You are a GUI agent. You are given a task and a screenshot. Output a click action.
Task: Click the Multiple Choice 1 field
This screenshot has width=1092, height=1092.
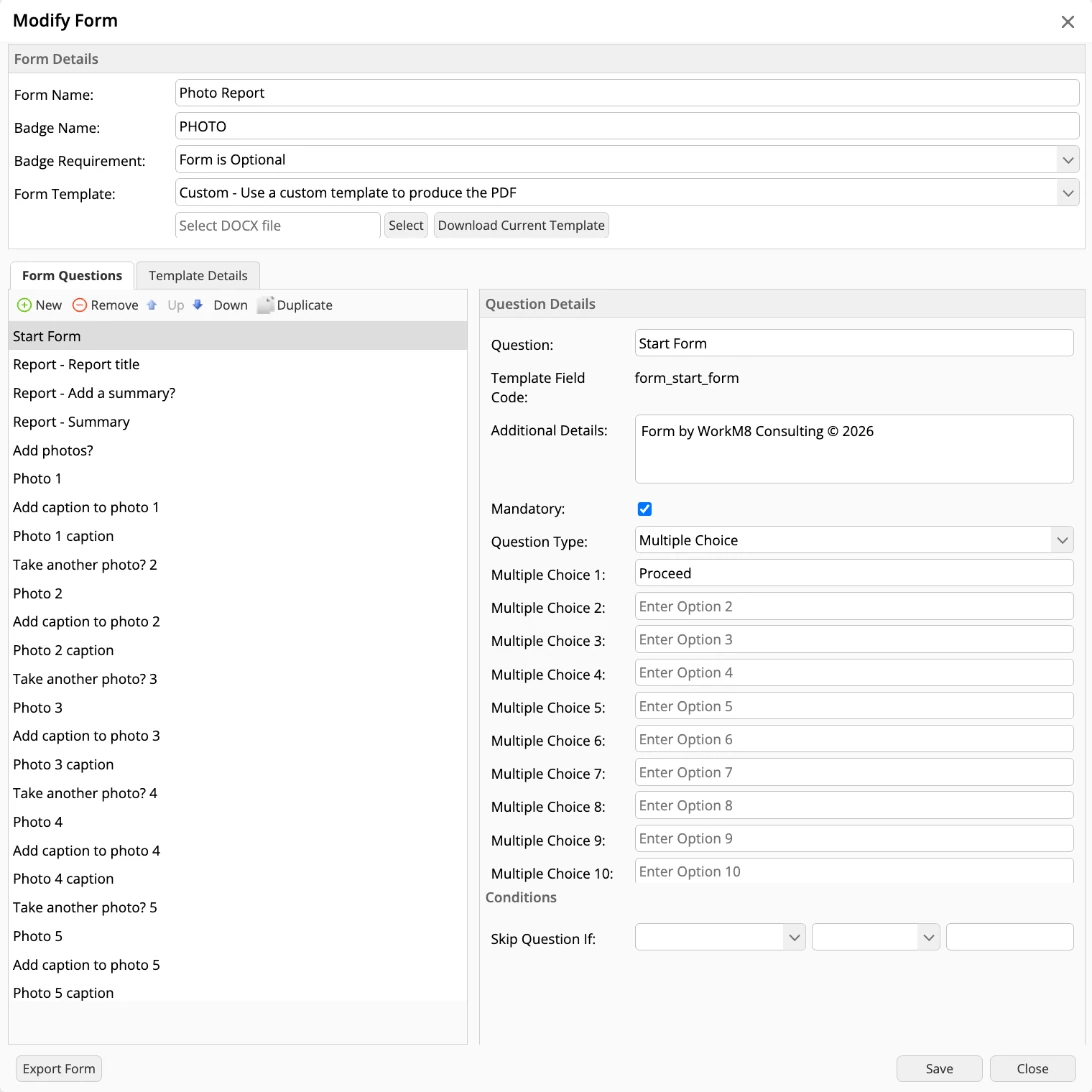pyautogui.click(x=854, y=573)
